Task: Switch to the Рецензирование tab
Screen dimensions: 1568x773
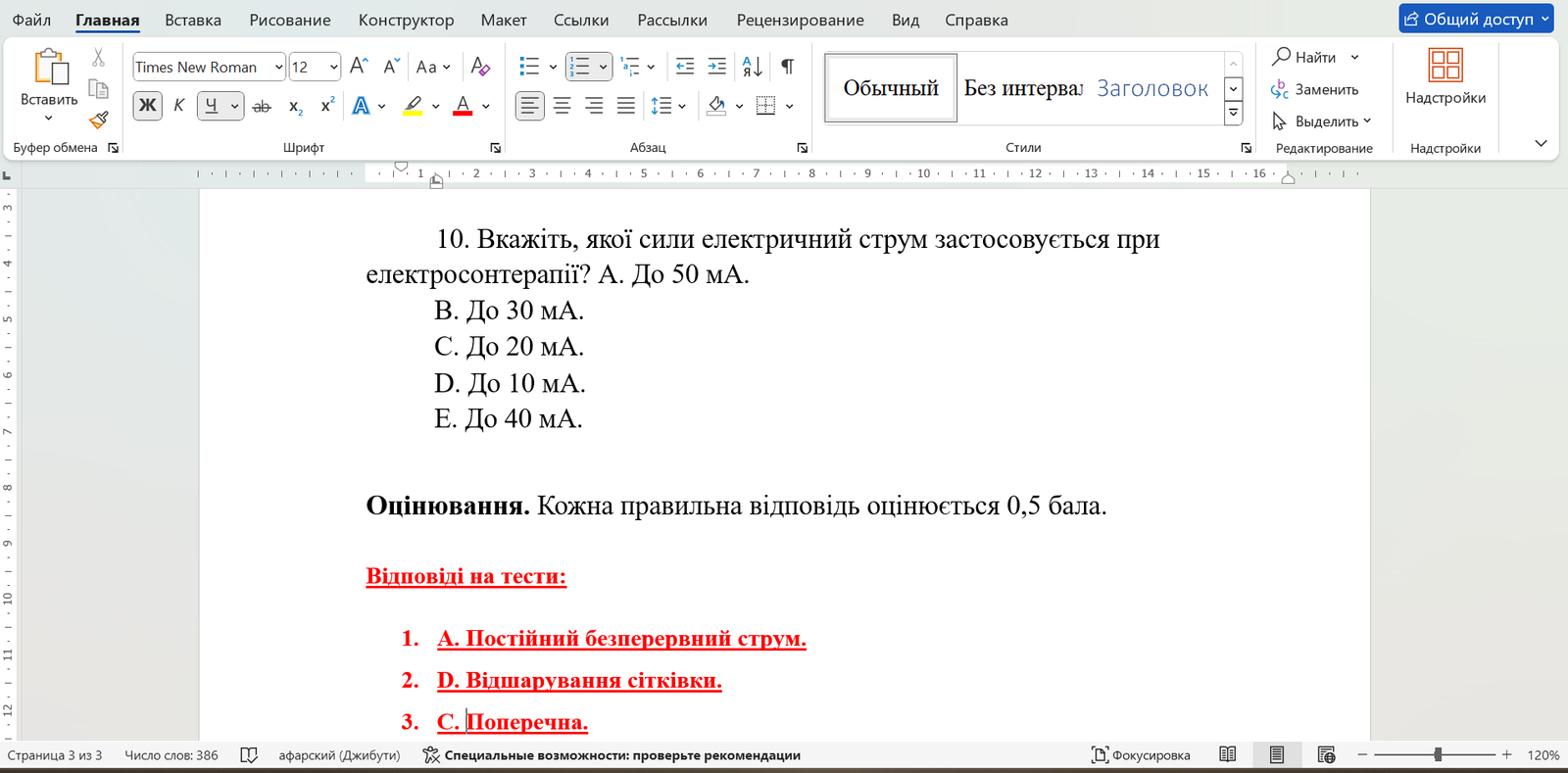Action: click(x=801, y=20)
